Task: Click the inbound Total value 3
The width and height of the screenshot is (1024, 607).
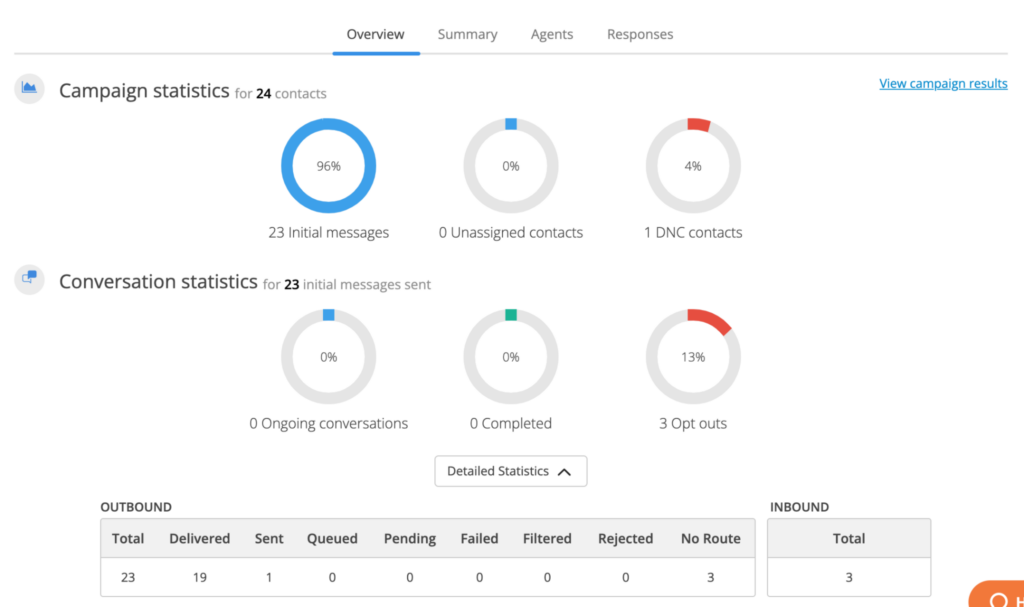Action: pyautogui.click(x=849, y=578)
